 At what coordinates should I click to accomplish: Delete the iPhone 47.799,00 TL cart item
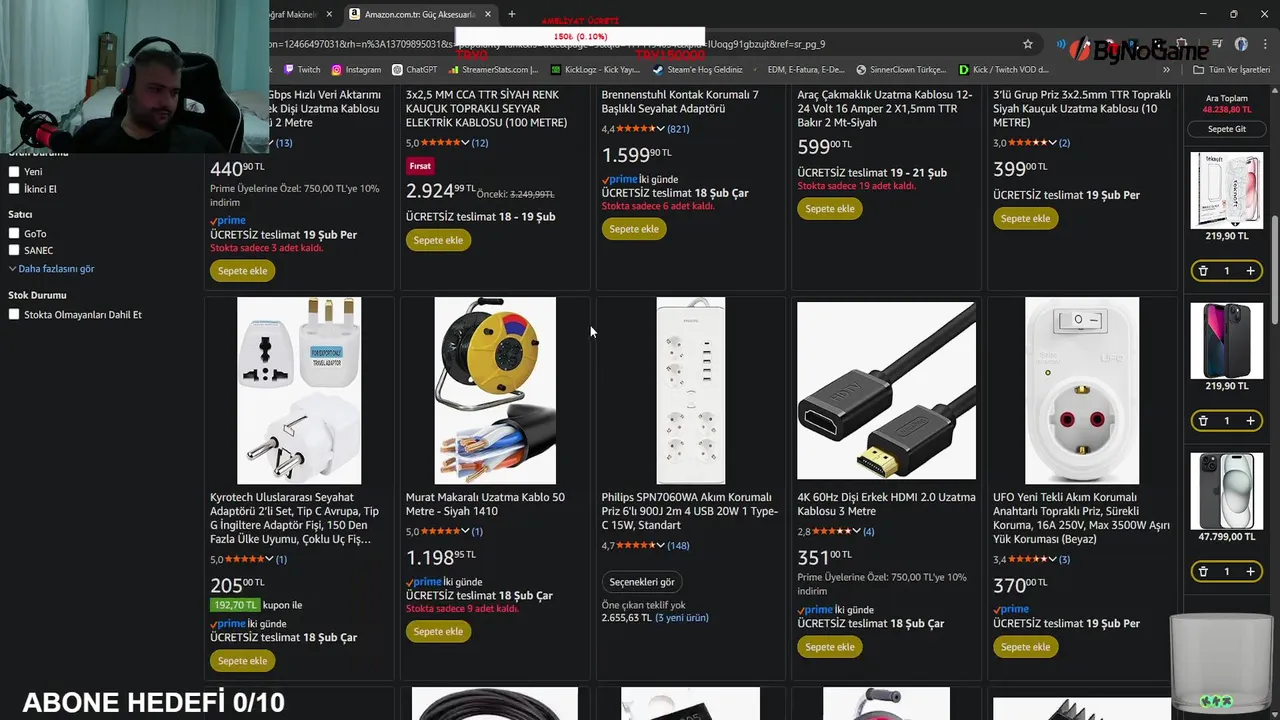[1203, 572]
